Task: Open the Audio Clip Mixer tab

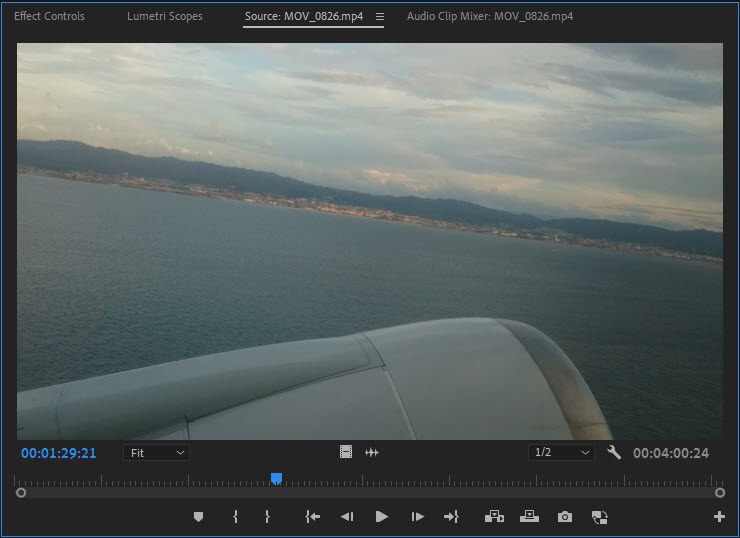Action: (x=490, y=17)
